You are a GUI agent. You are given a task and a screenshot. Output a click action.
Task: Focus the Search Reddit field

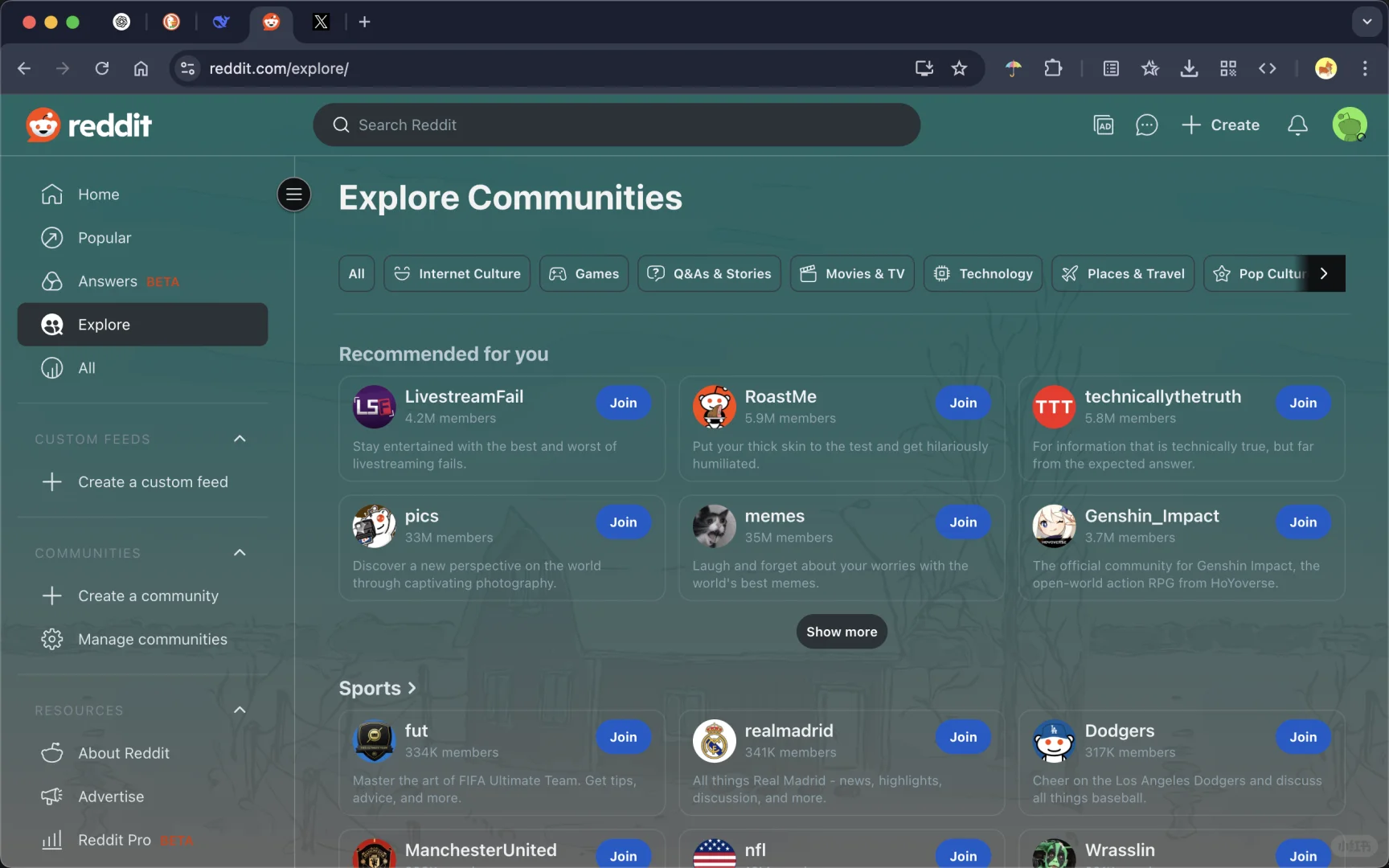(617, 125)
